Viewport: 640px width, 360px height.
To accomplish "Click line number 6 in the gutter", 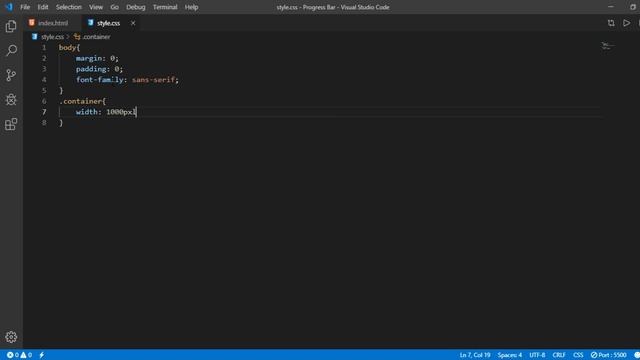I will [x=44, y=101].
